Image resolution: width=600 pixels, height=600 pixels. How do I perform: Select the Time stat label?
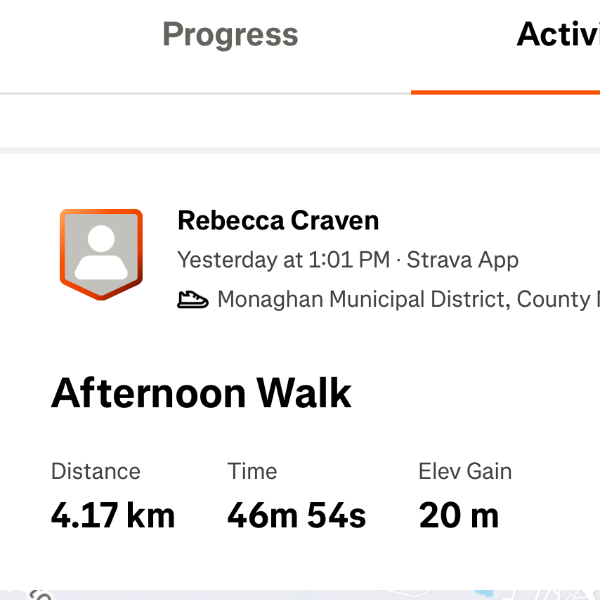click(252, 471)
